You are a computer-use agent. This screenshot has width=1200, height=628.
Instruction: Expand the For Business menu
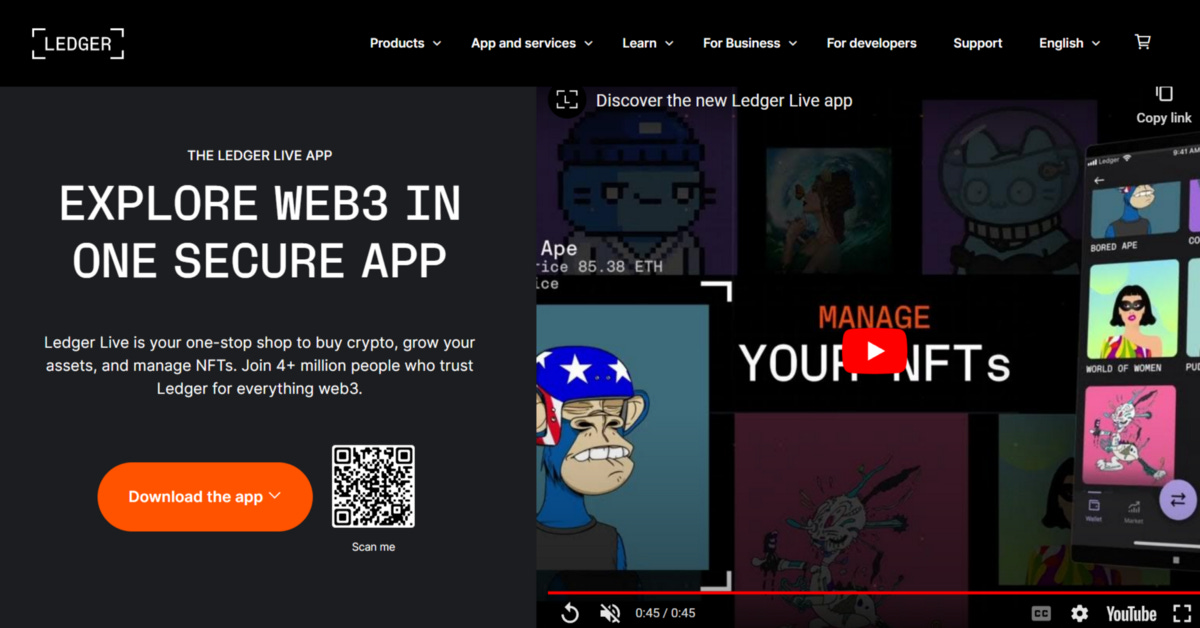(x=750, y=43)
